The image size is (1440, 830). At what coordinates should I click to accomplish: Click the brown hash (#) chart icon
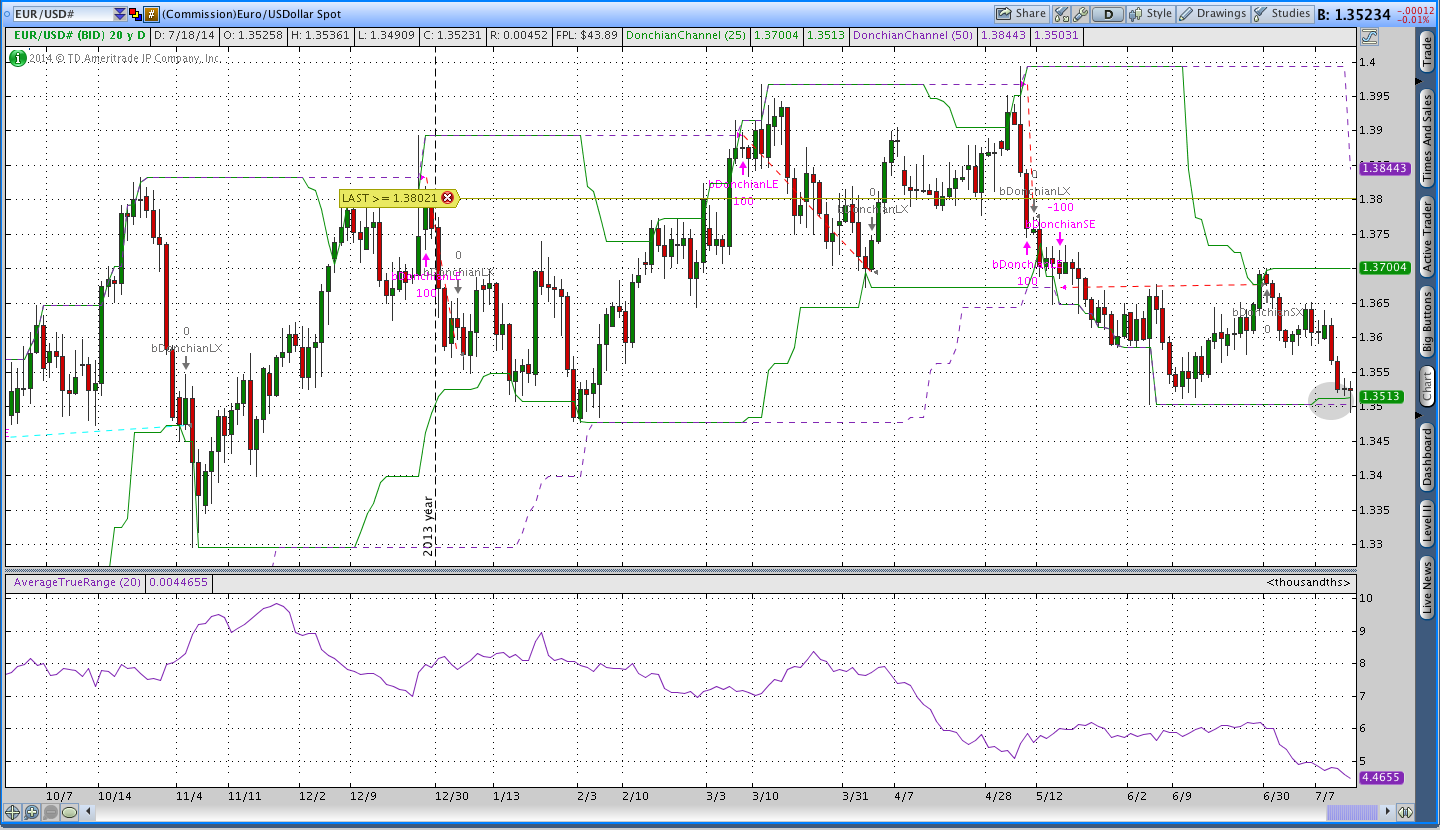click(151, 14)
